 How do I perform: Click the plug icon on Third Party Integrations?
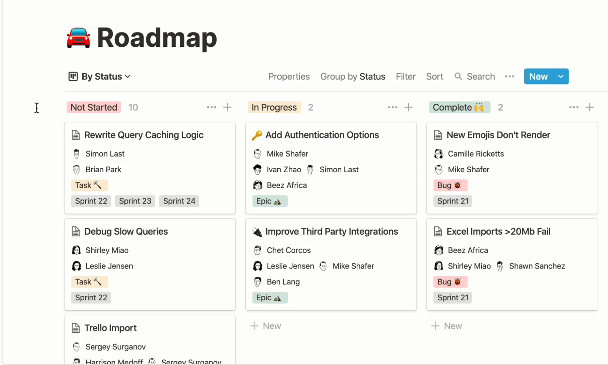point(257,232)
